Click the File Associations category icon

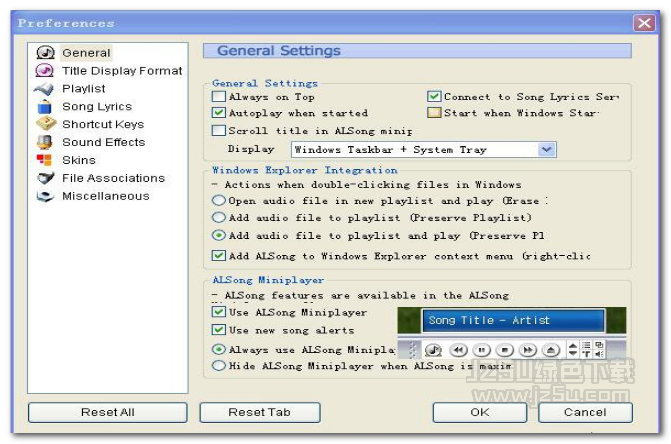pyautogui.click(x=44, y=179)
